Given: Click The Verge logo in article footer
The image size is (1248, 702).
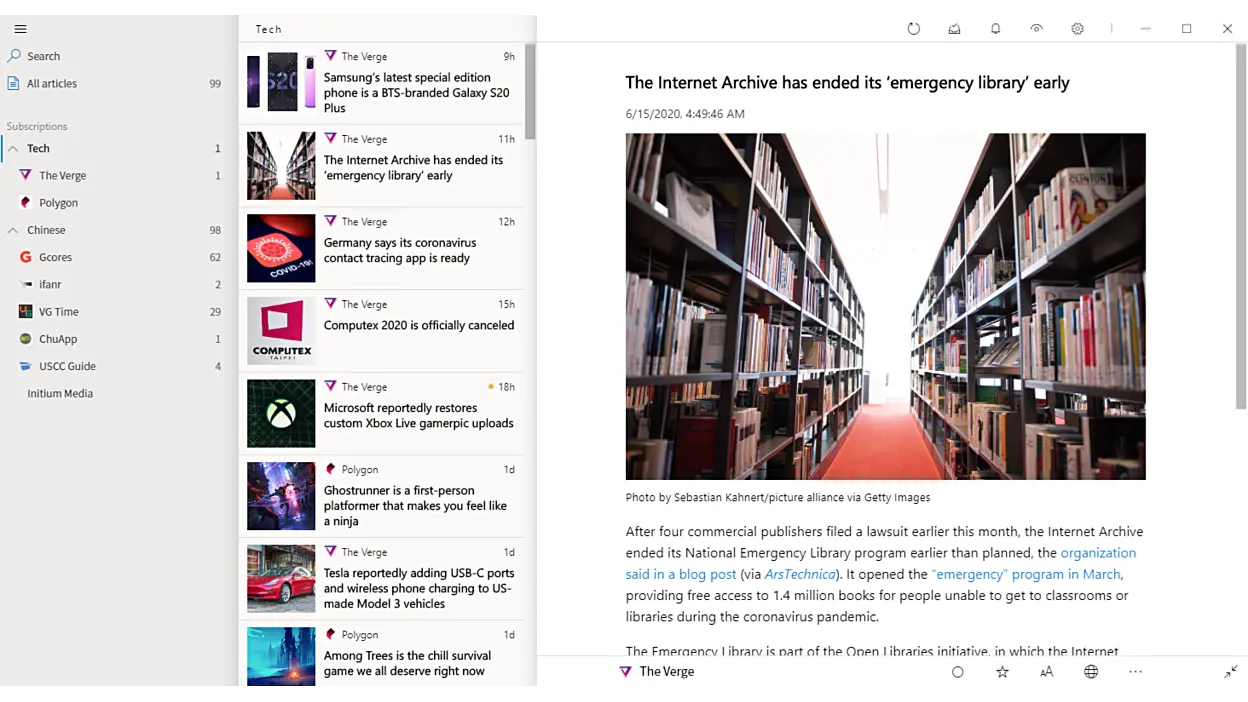Looking at the screenshot, I should click(x=625, y=672).
